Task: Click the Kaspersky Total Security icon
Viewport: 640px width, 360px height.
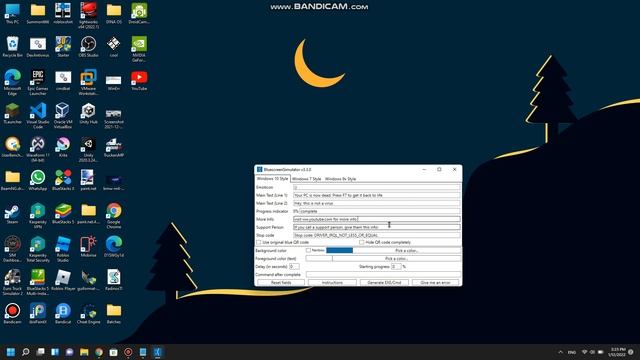Action: pyautogui.click(x=38, y=249)
